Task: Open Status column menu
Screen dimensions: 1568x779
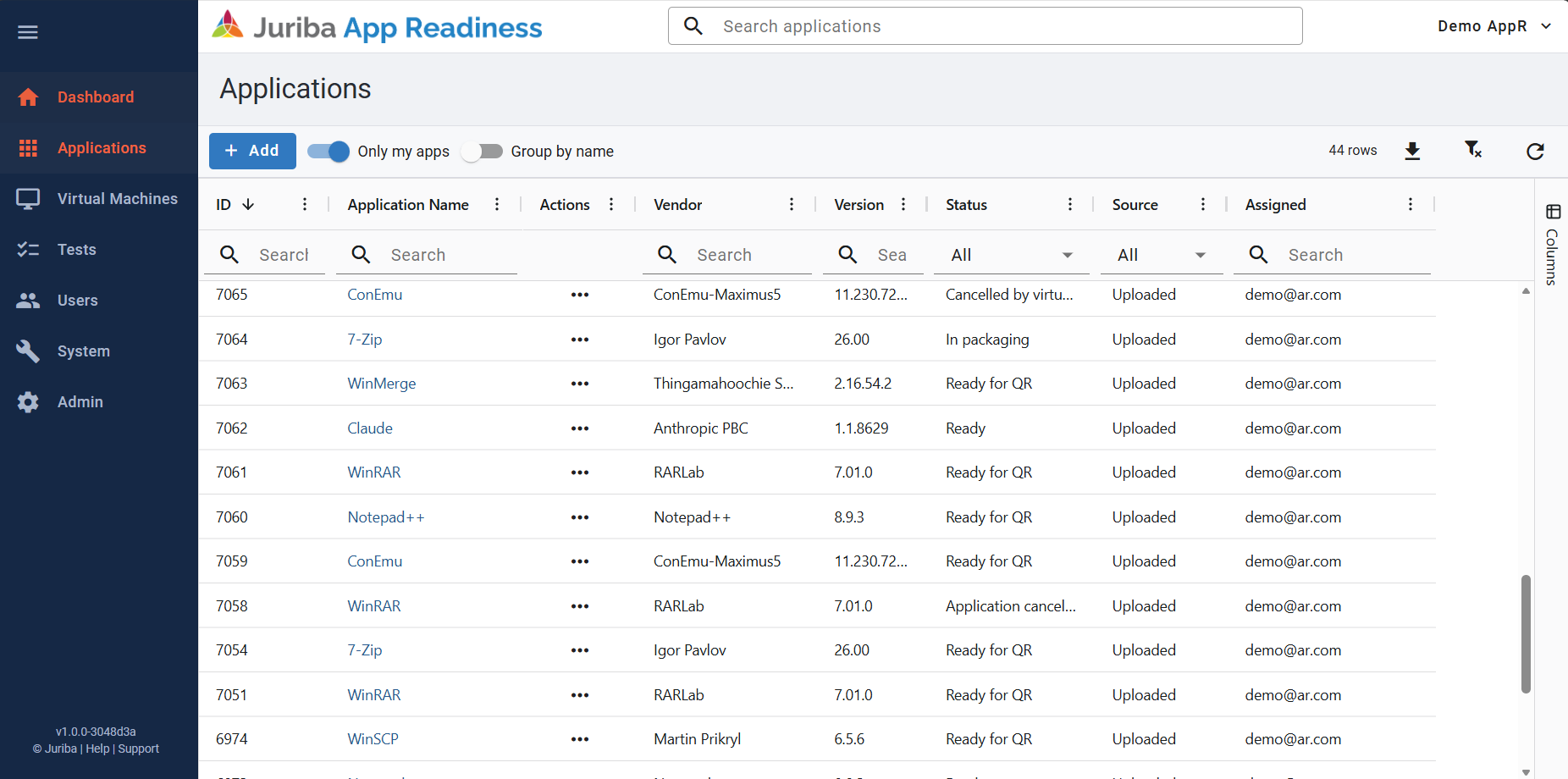Action: coord(1070,204)
